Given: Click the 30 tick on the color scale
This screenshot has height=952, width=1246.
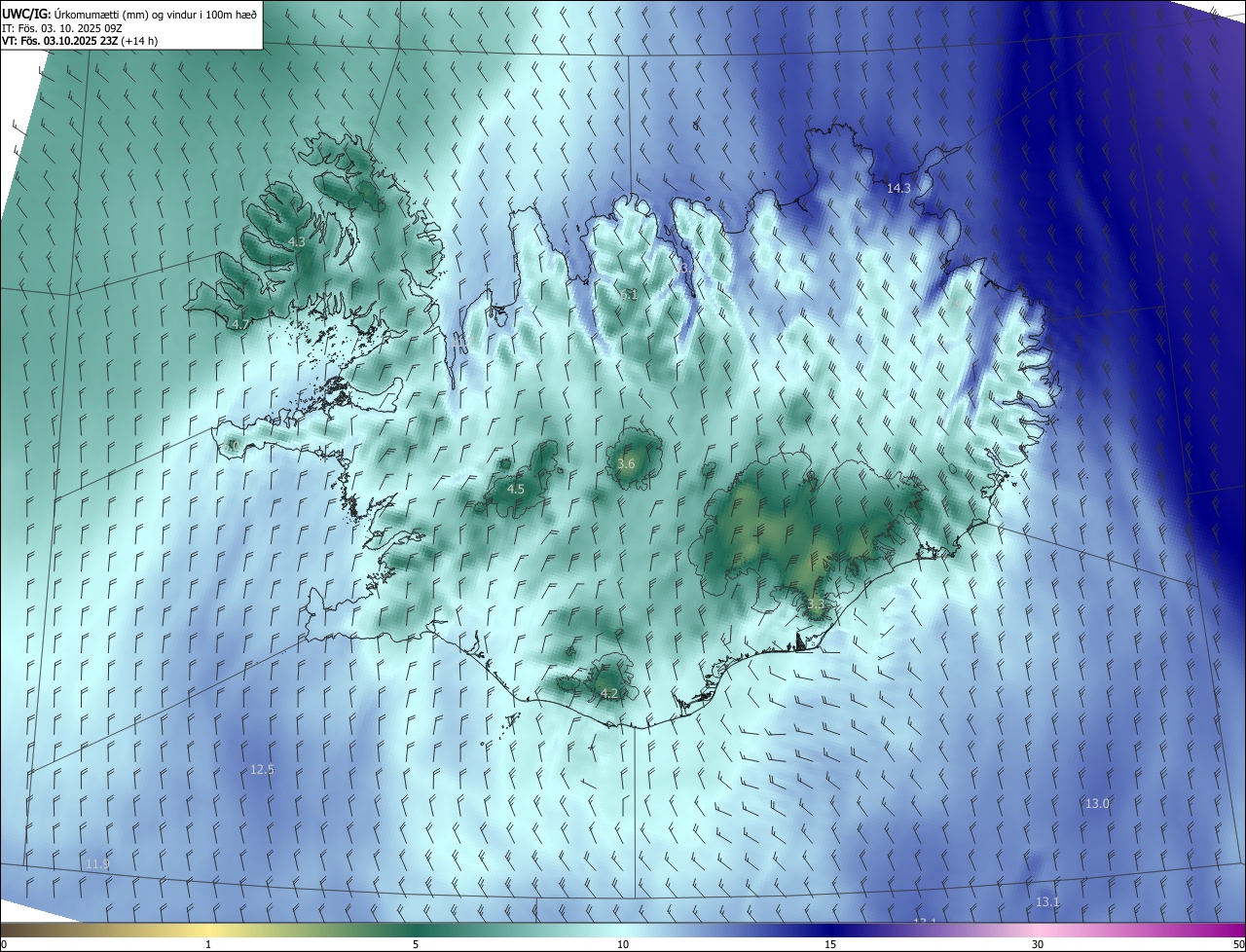Looking at the screenshot, I should click(1038, 944).
